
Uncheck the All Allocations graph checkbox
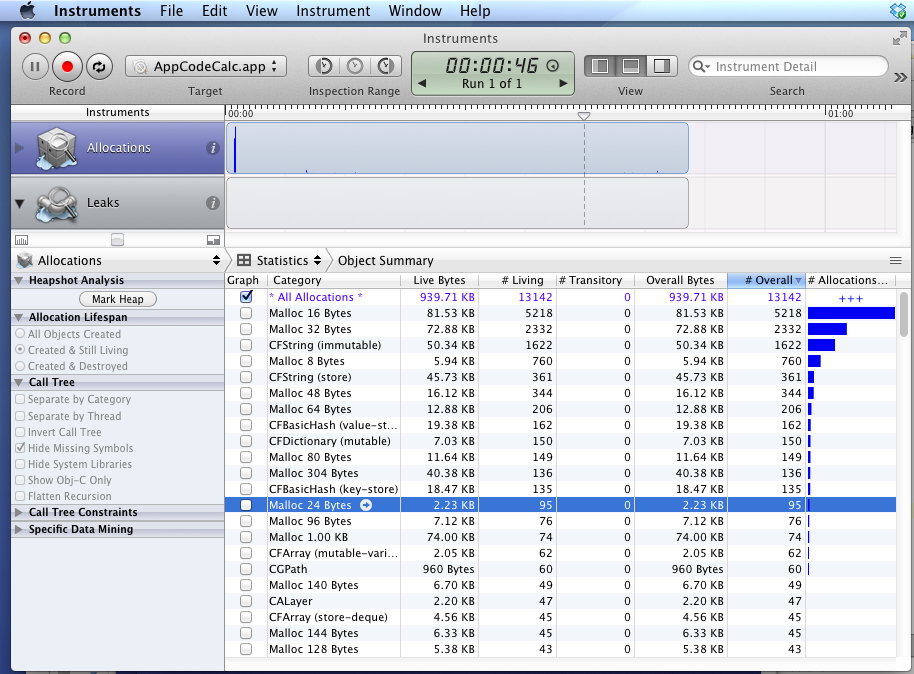[x=246, y=297]
